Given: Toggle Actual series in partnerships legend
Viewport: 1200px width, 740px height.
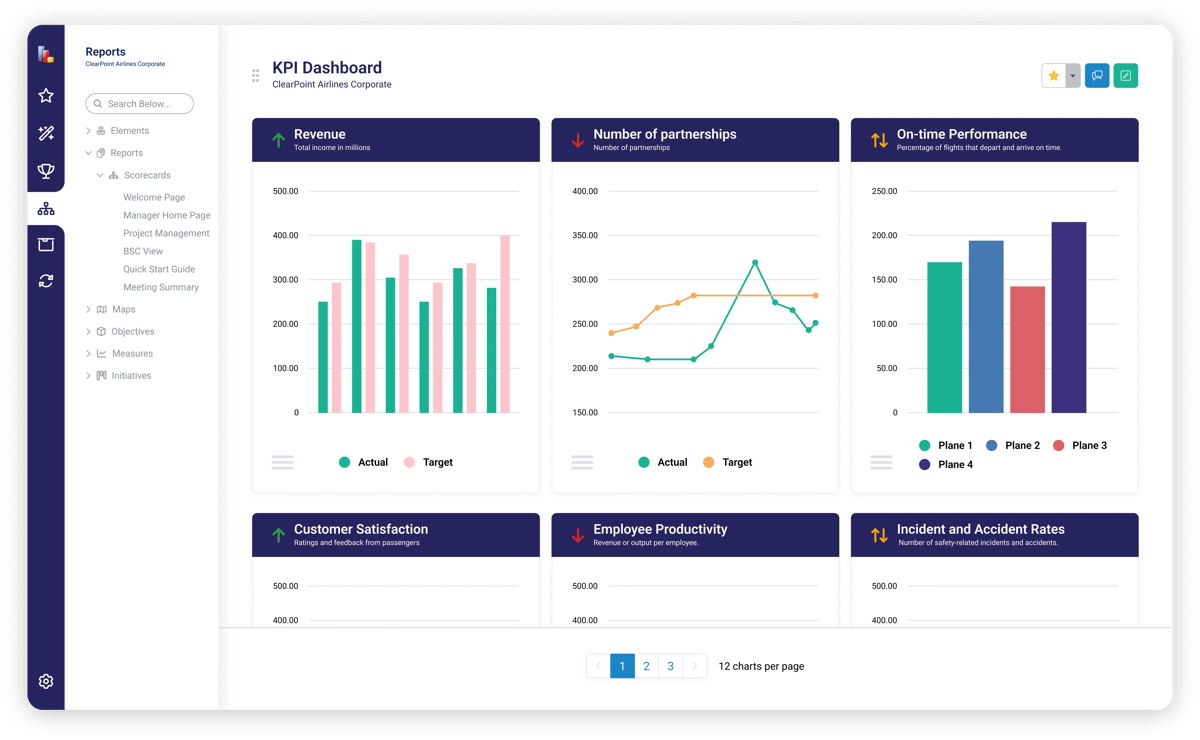Looking at the screenshot, I should tap(662, 462).
